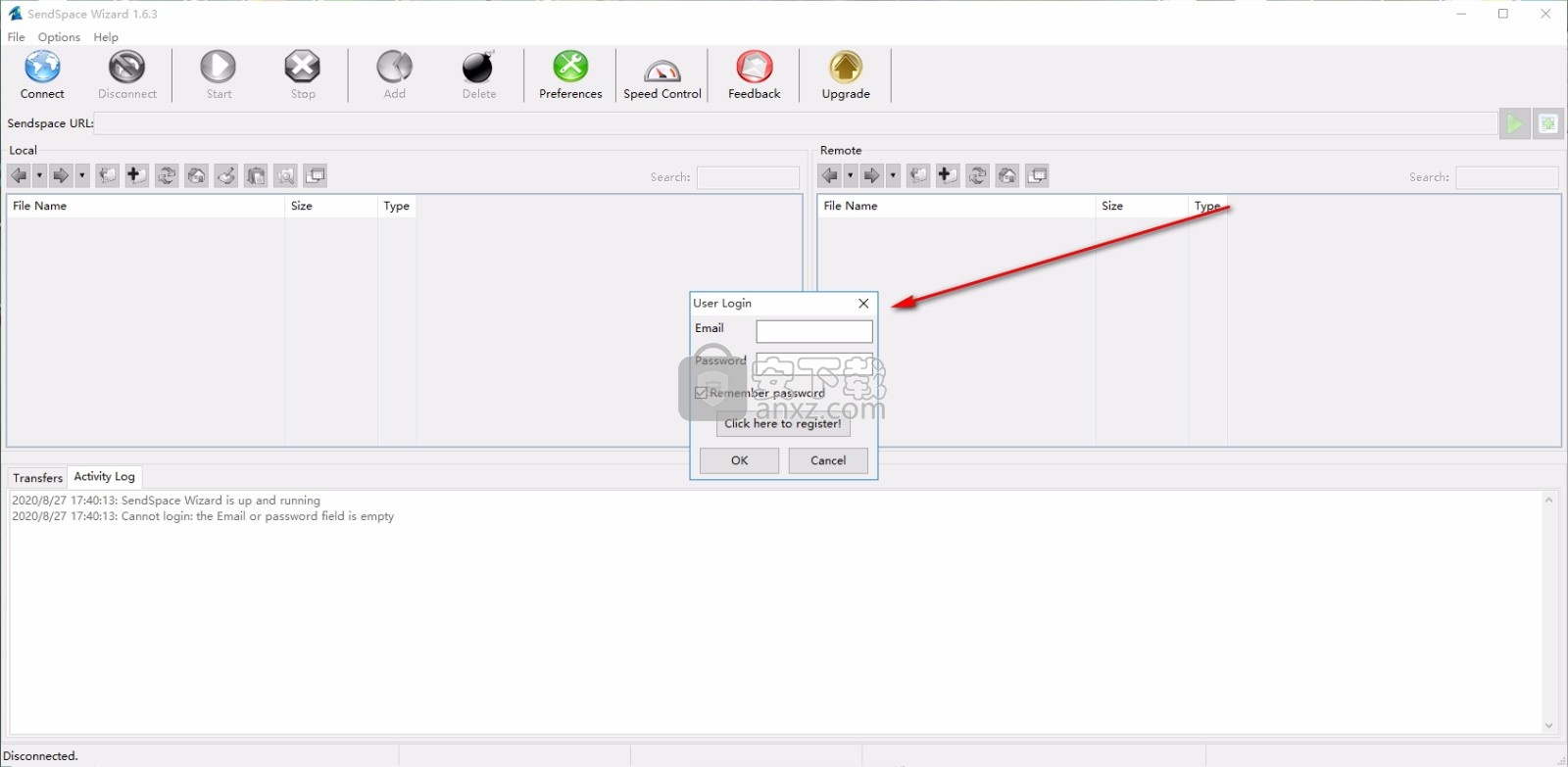This screenshot has width=1568, height=767.
Task: Expand Local back history dropdown arrow
Action: 39,175
